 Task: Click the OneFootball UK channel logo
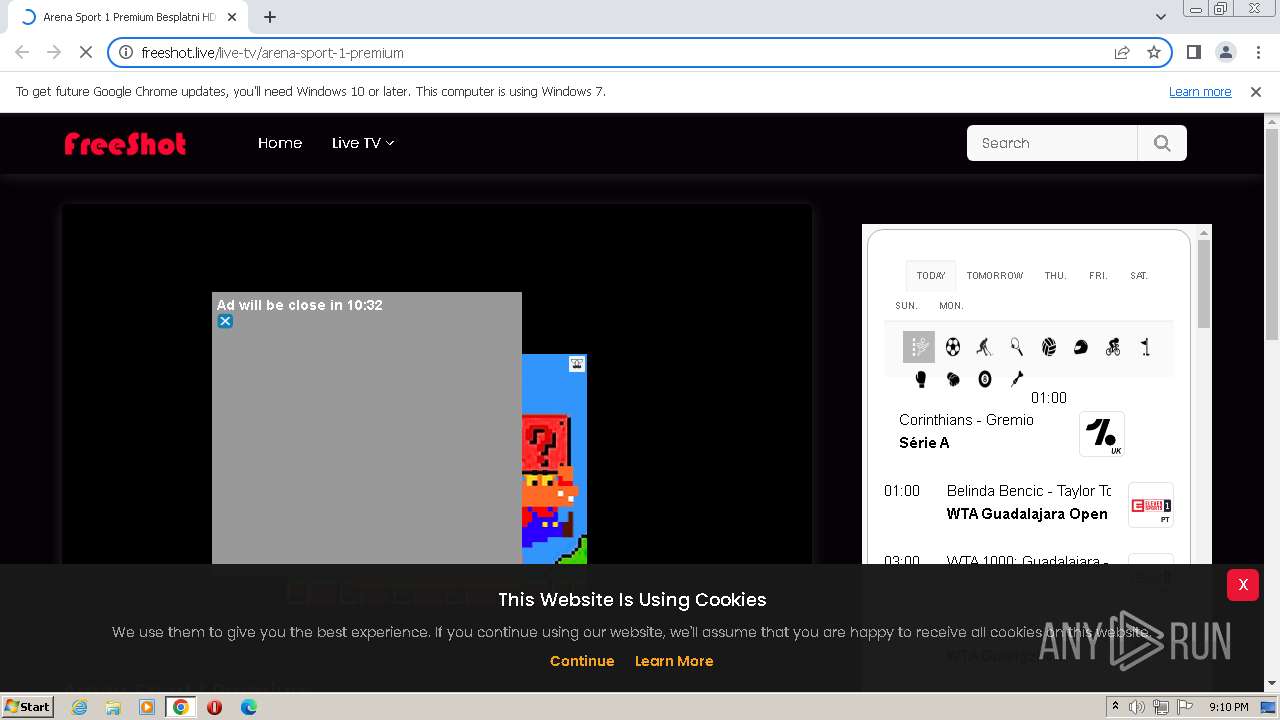(x=1102, y=434)
